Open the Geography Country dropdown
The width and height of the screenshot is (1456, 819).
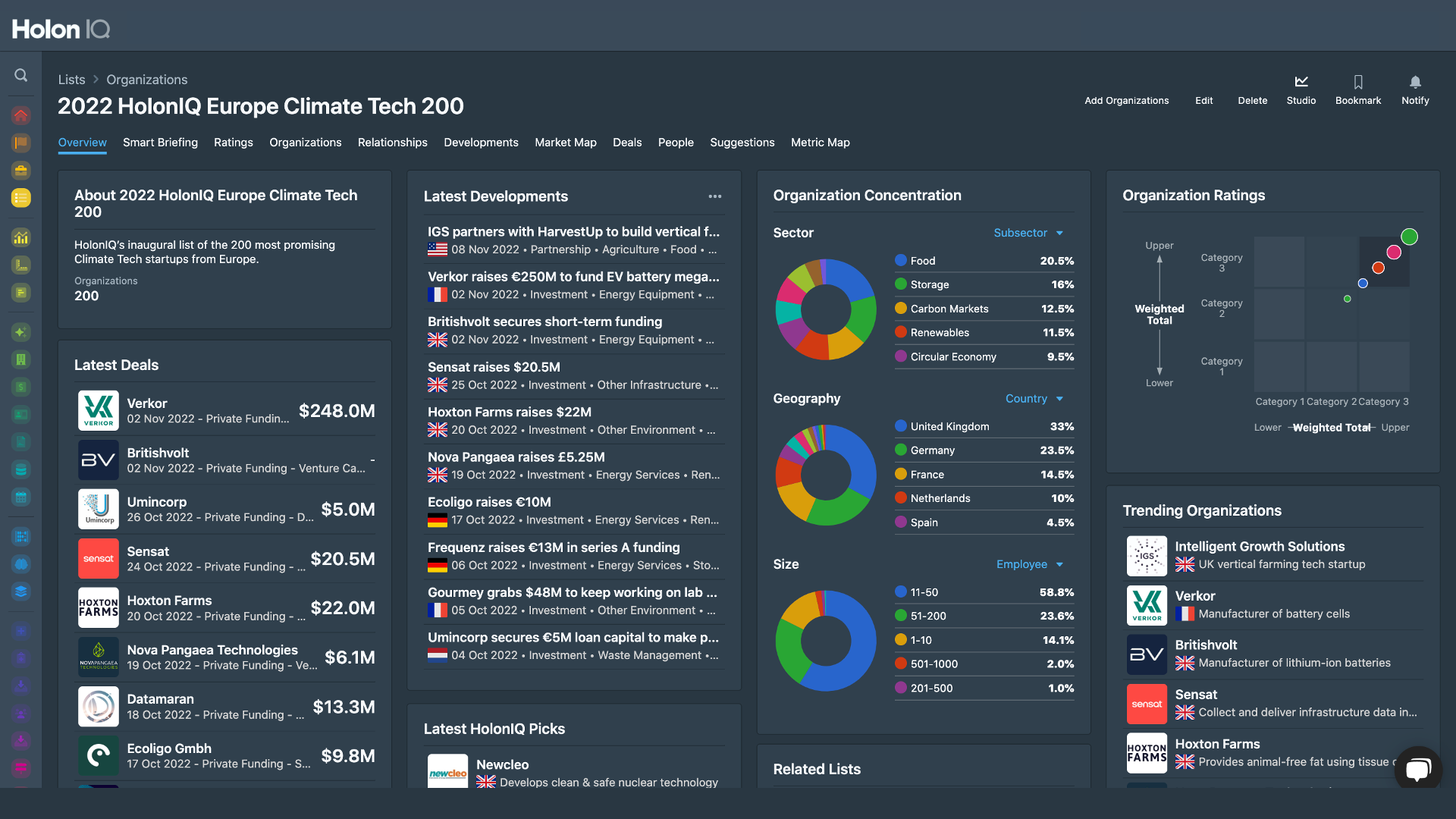[1034, 399]
